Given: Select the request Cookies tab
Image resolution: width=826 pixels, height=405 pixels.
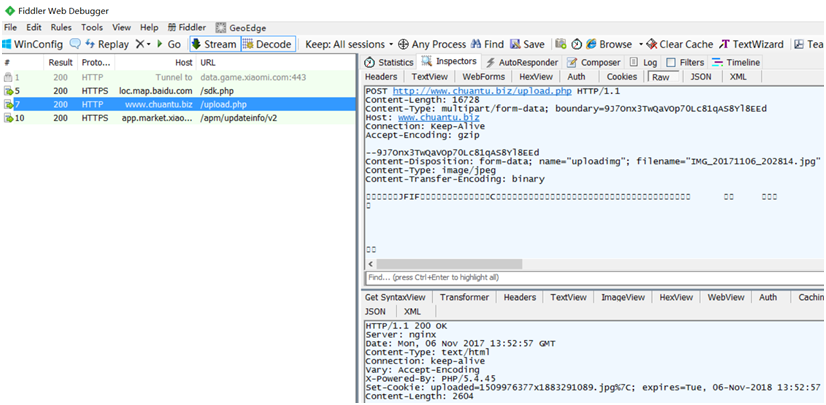Looking at the screenshot, I should click(x=622, y=76).
